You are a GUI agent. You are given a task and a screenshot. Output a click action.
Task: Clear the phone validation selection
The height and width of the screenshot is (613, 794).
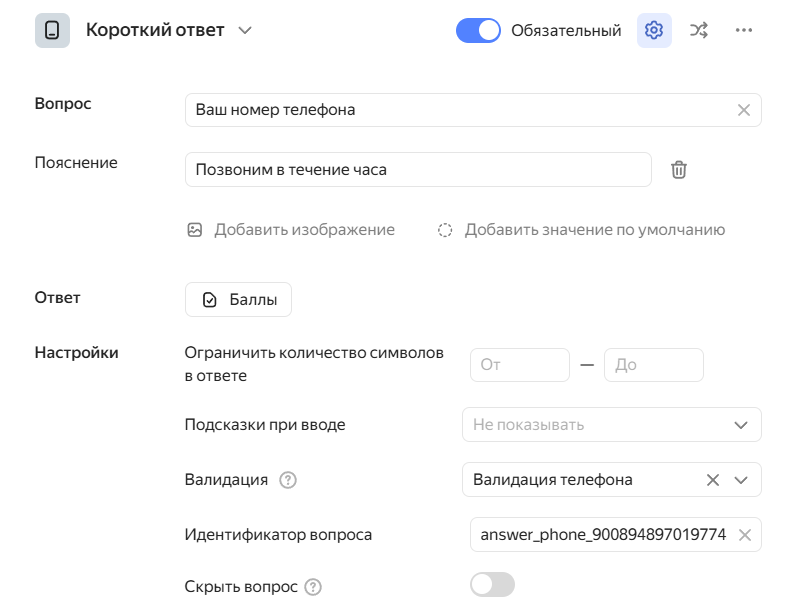pyautogui.click(x=713, y=480)
